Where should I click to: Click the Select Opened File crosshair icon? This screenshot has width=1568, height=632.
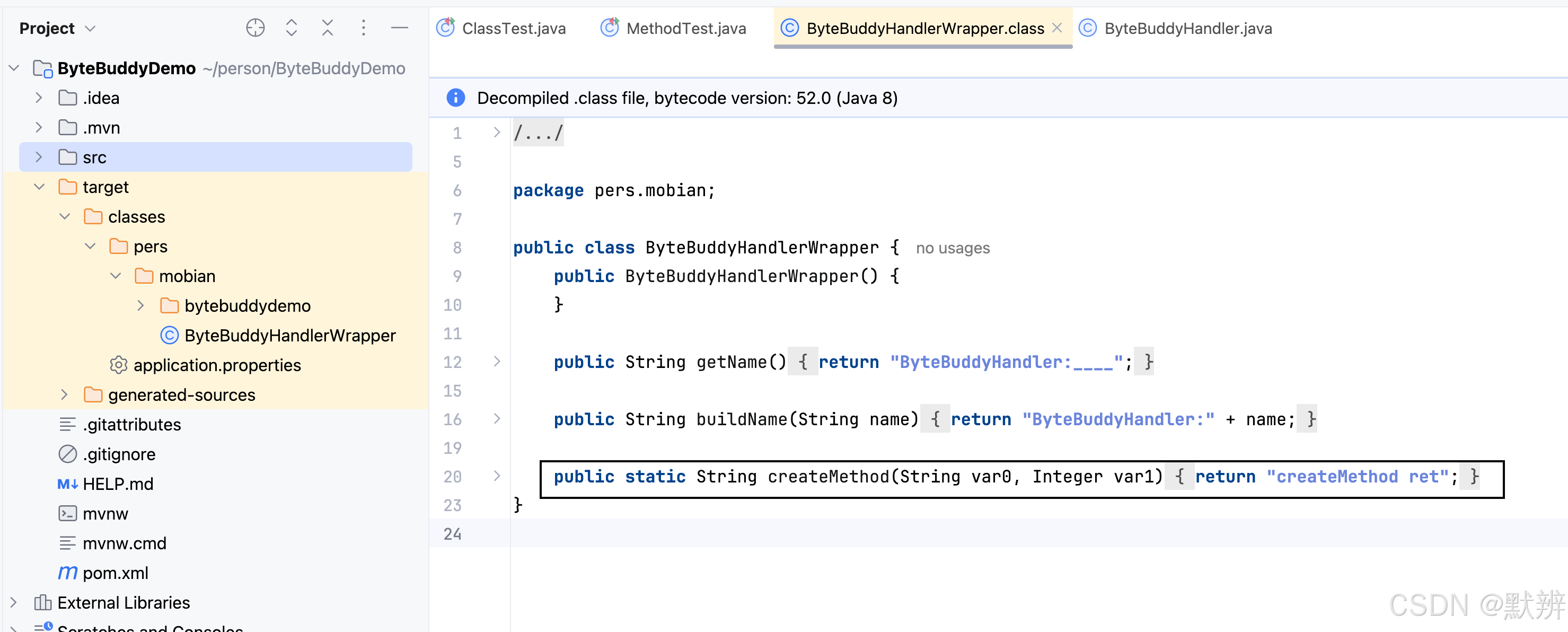pyautogui.click(x=255, y=28)
